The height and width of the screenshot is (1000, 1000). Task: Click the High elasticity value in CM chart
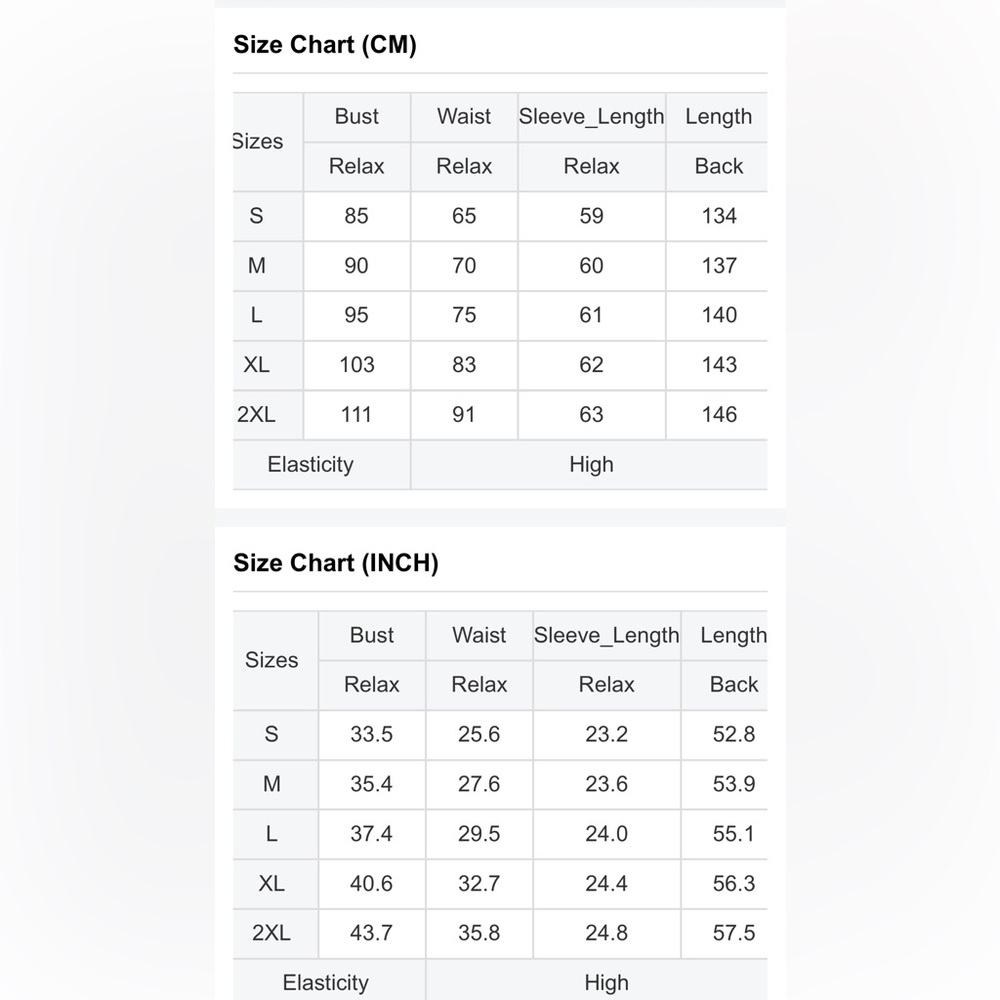[x=590, y=464]
